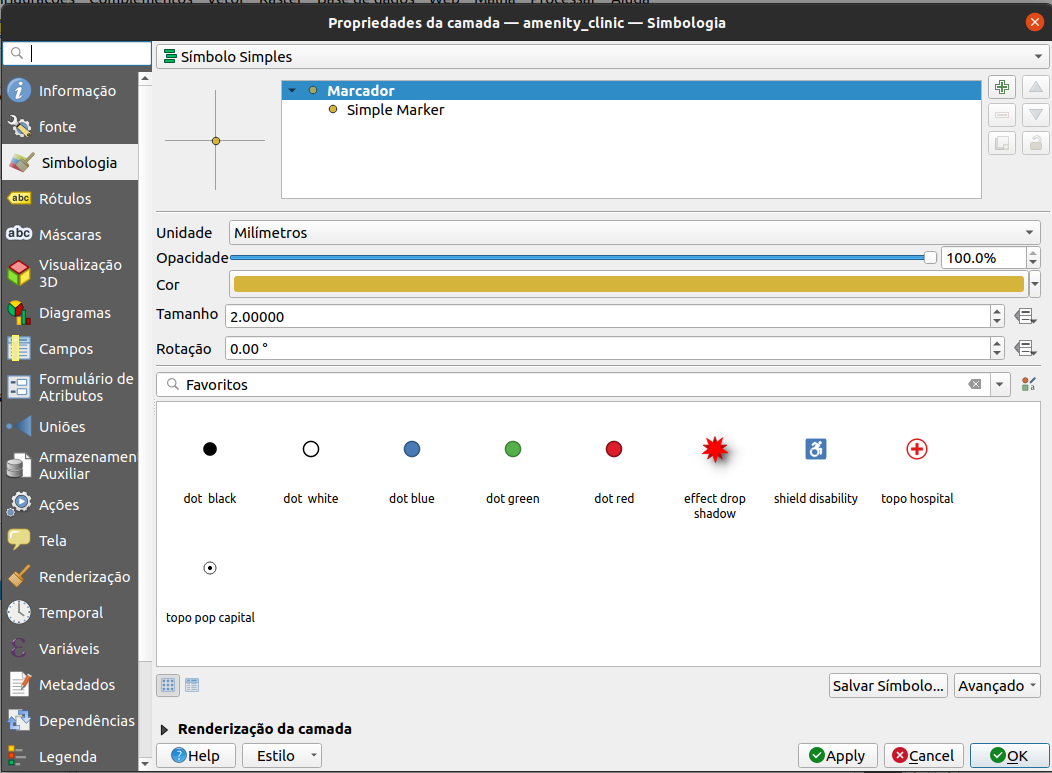Move symbol layer down
Image resolution: width=1052 pixels, height=773 pixels.
click(x=1035, y=115)
